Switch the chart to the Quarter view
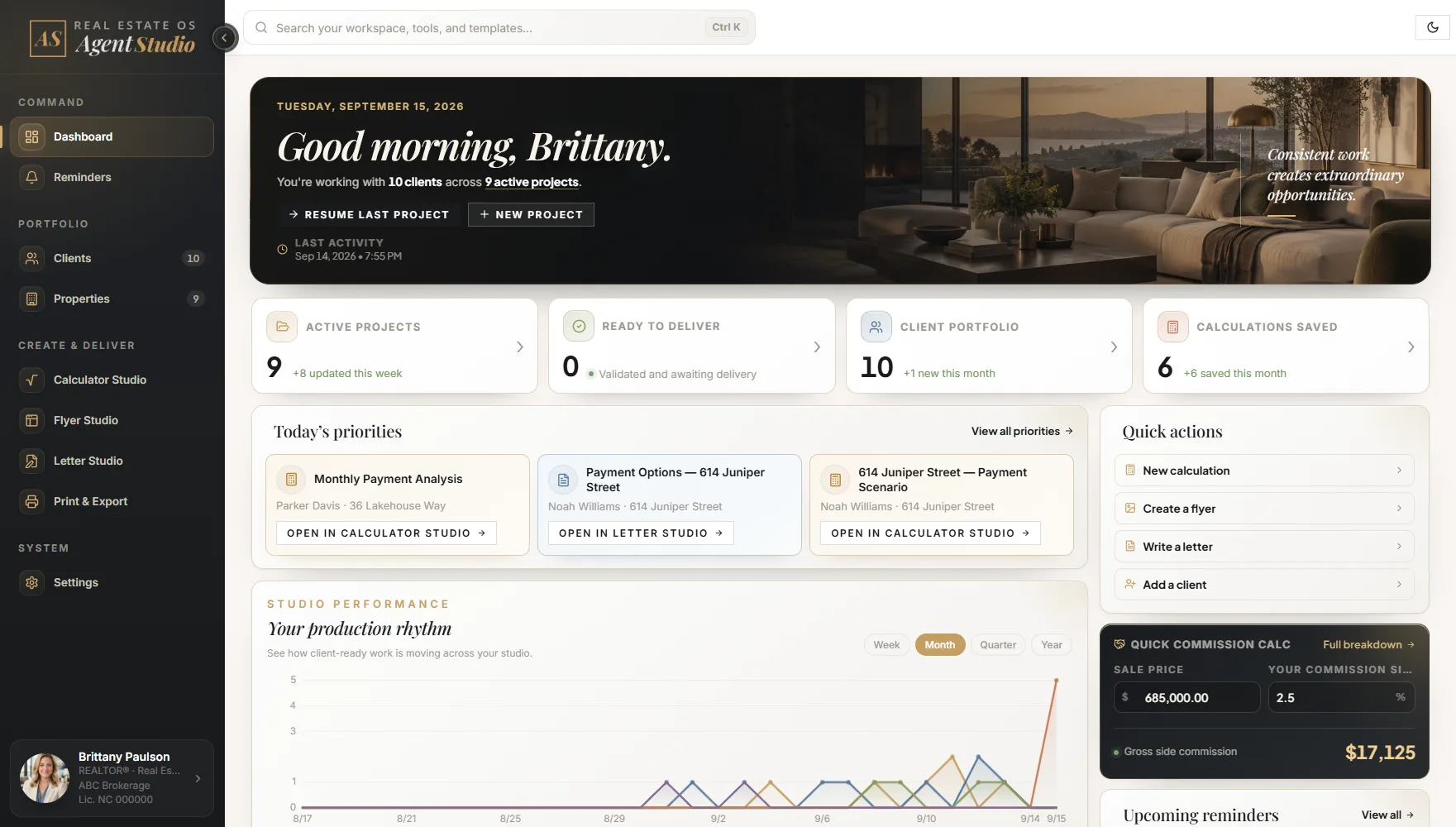 pyautogui.click(x=998, y=645)
